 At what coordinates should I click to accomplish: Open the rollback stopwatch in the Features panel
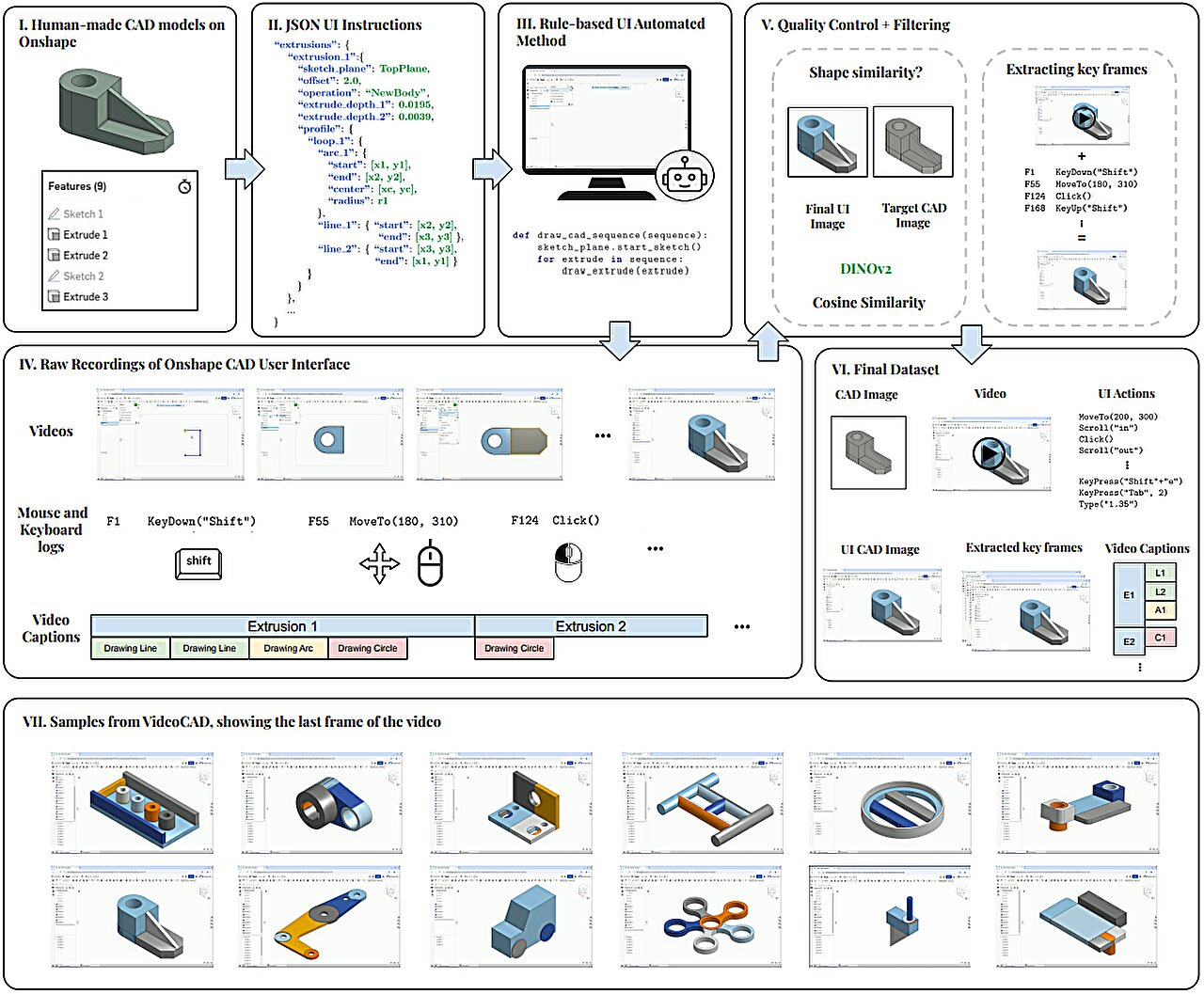pyautogui.click(x=184, y=186)
